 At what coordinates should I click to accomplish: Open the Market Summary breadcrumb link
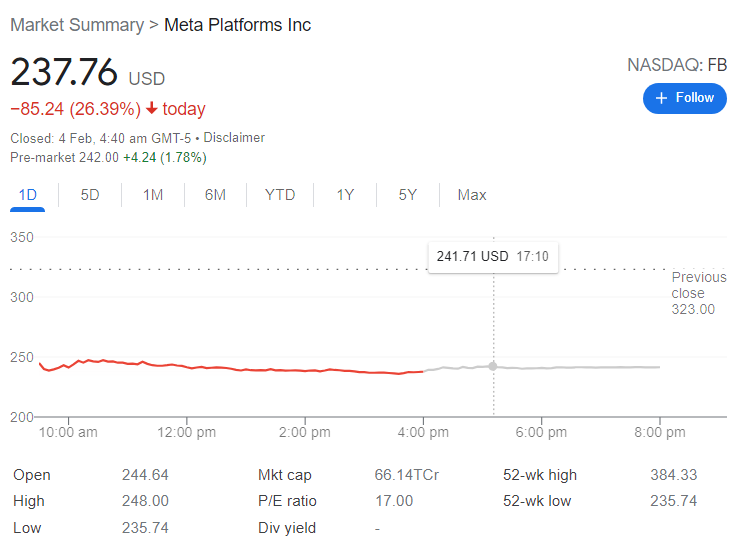(x=77, y=25)
